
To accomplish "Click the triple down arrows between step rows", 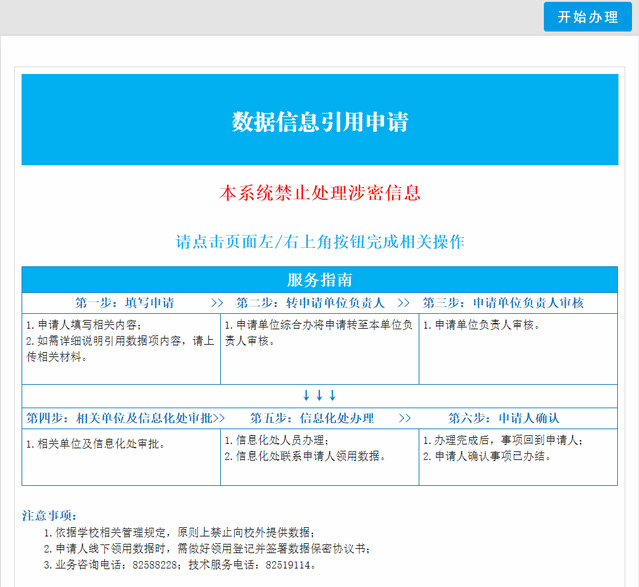I will pos(320,395).
